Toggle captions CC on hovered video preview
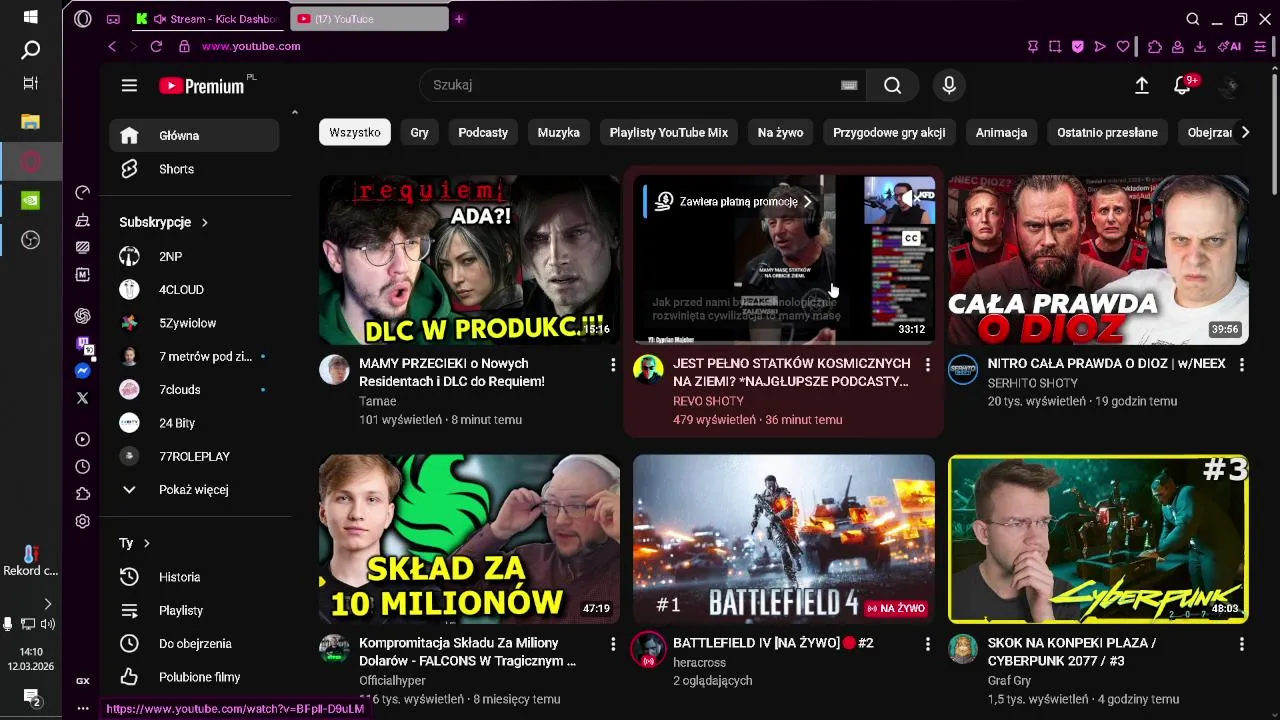The image size is (1280, 720). pyautogui.click(x=911, y=238)
